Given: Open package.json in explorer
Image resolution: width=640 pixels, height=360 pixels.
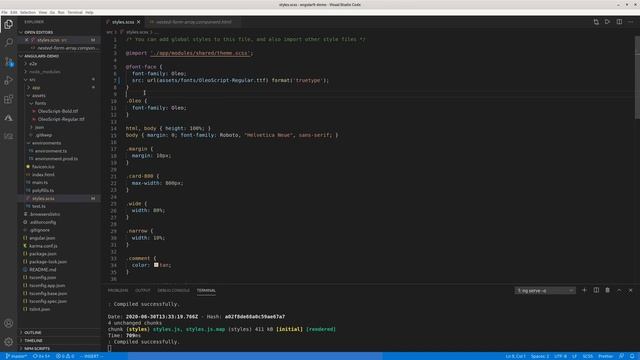Looking at the screenshot, I should [42, 254].
